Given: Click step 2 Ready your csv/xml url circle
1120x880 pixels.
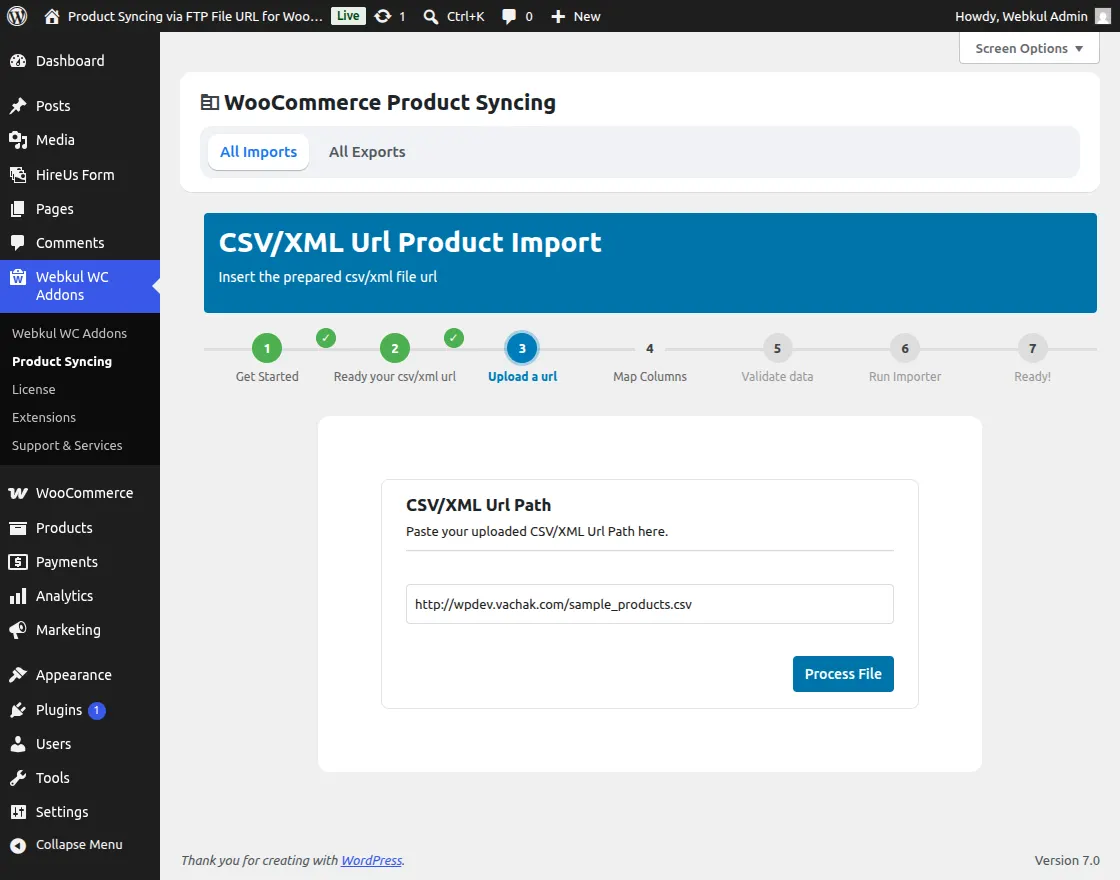Looking at the screenshot, I should tap(395, 349).
